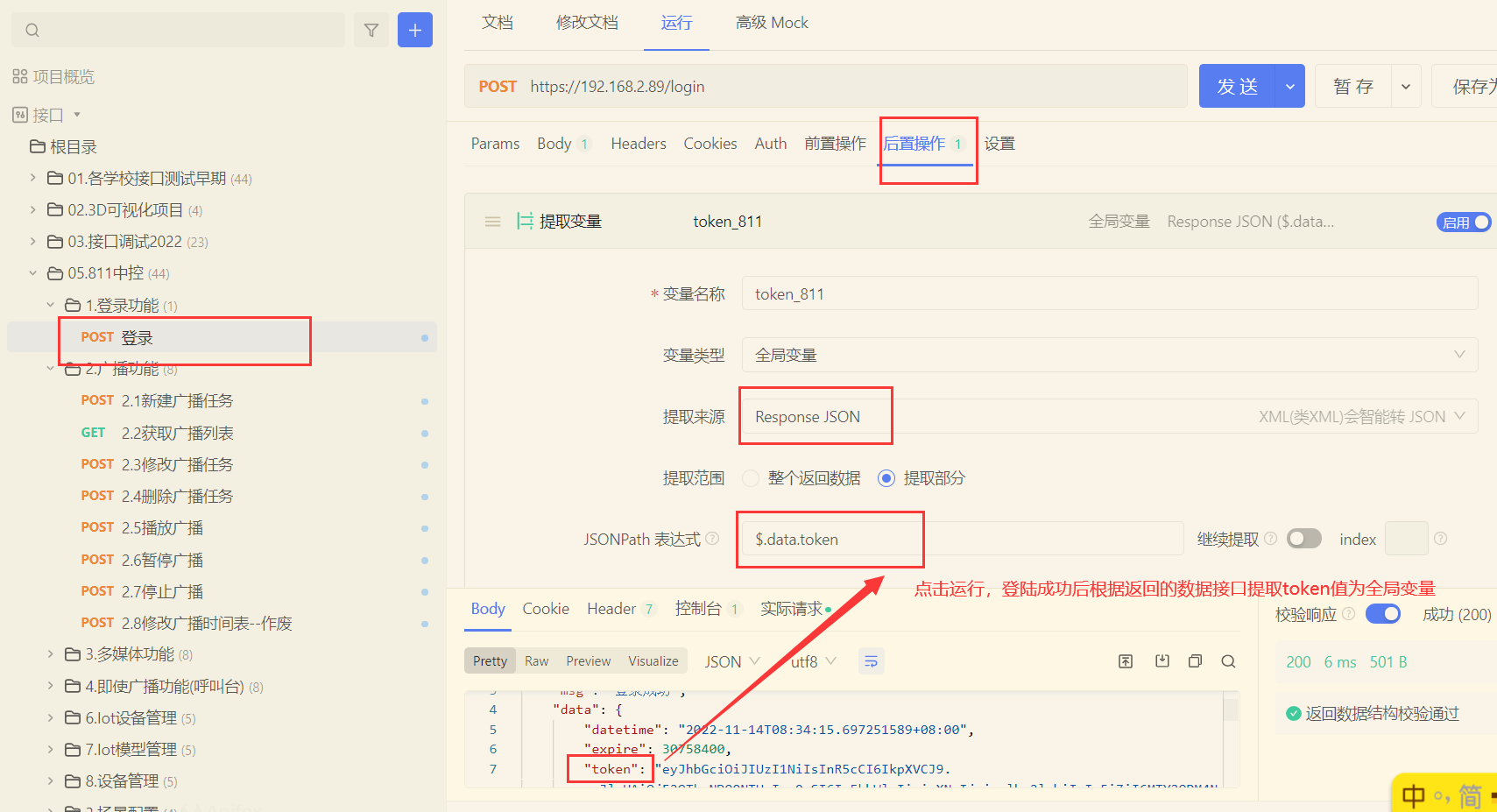
Task: Switch to 高级 Mock tab
Action: pos(772,23)
